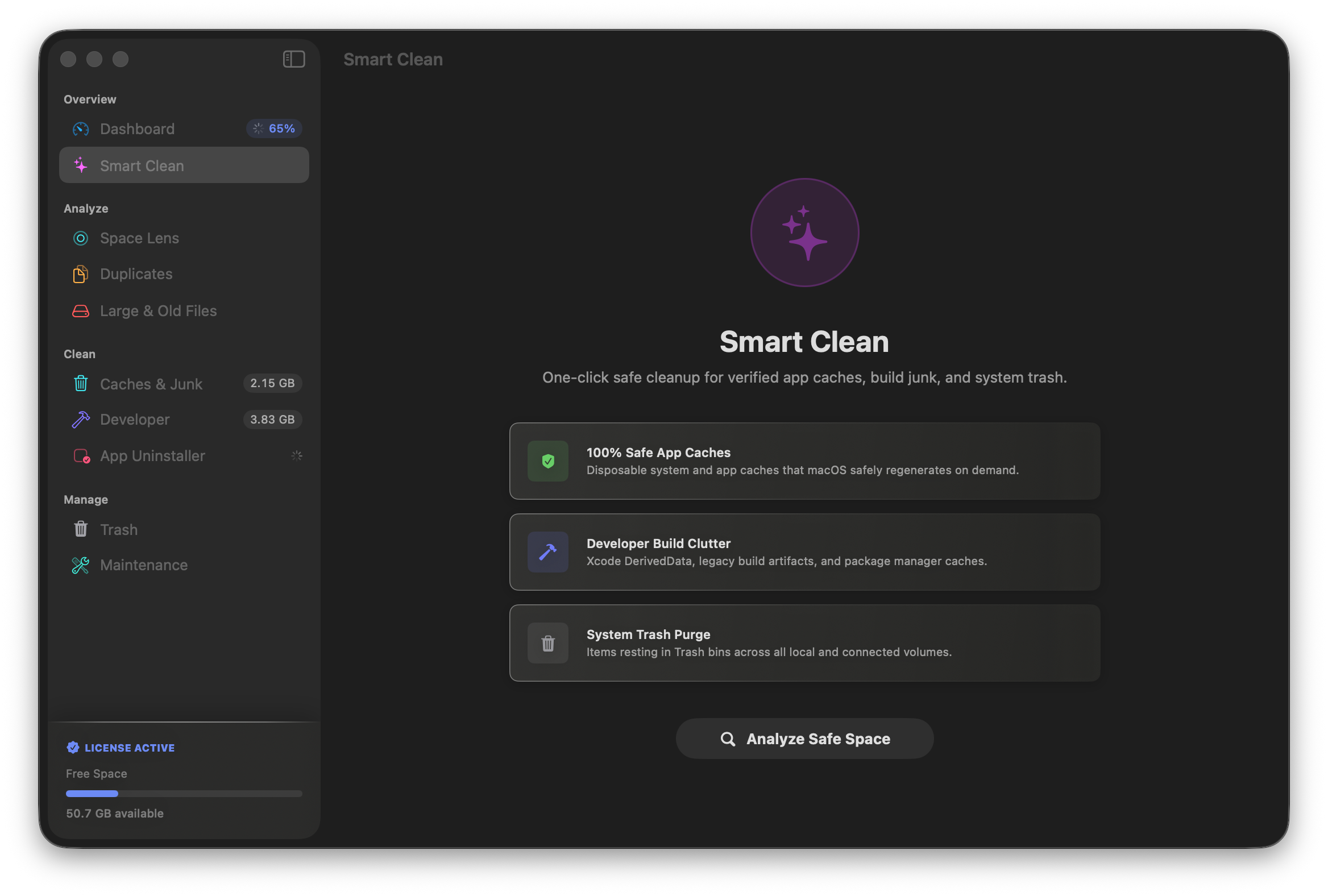
Task: Open Space Lens
Action: pos(184,238)
